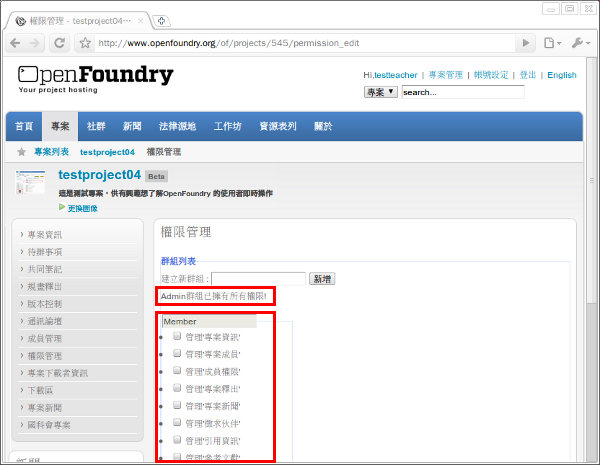Open 專案新聞 in the sidebar

point(45,408)
